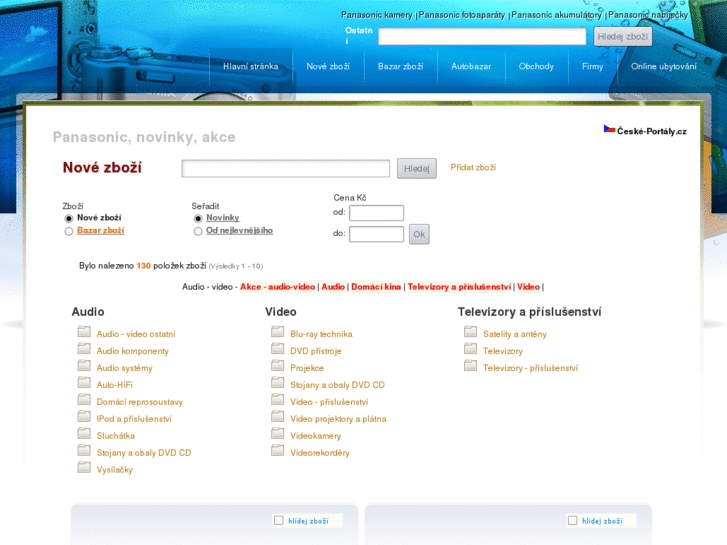Open Hlavní stránka navigation tab
This screenshot has width=727, height=545.
[251, 66]
